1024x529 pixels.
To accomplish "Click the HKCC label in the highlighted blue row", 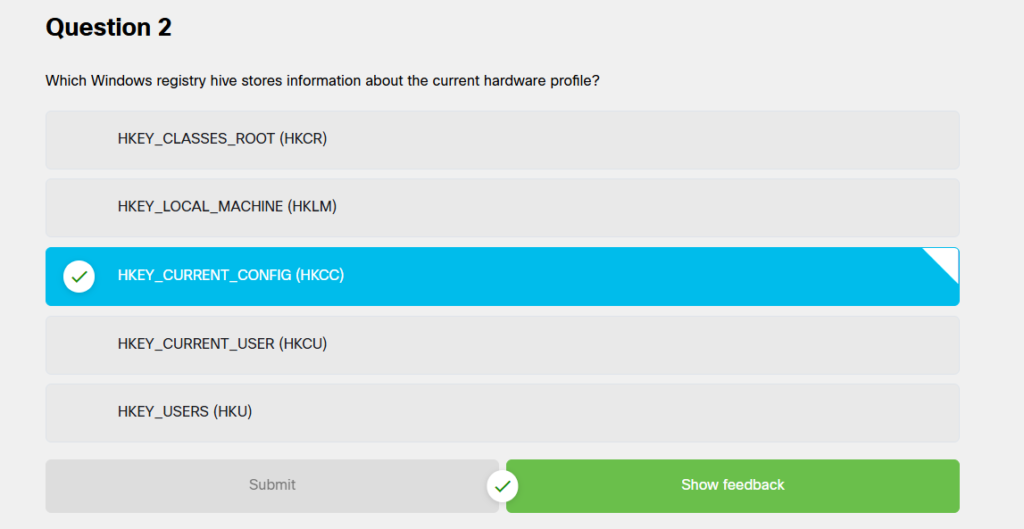I will 320,275.
